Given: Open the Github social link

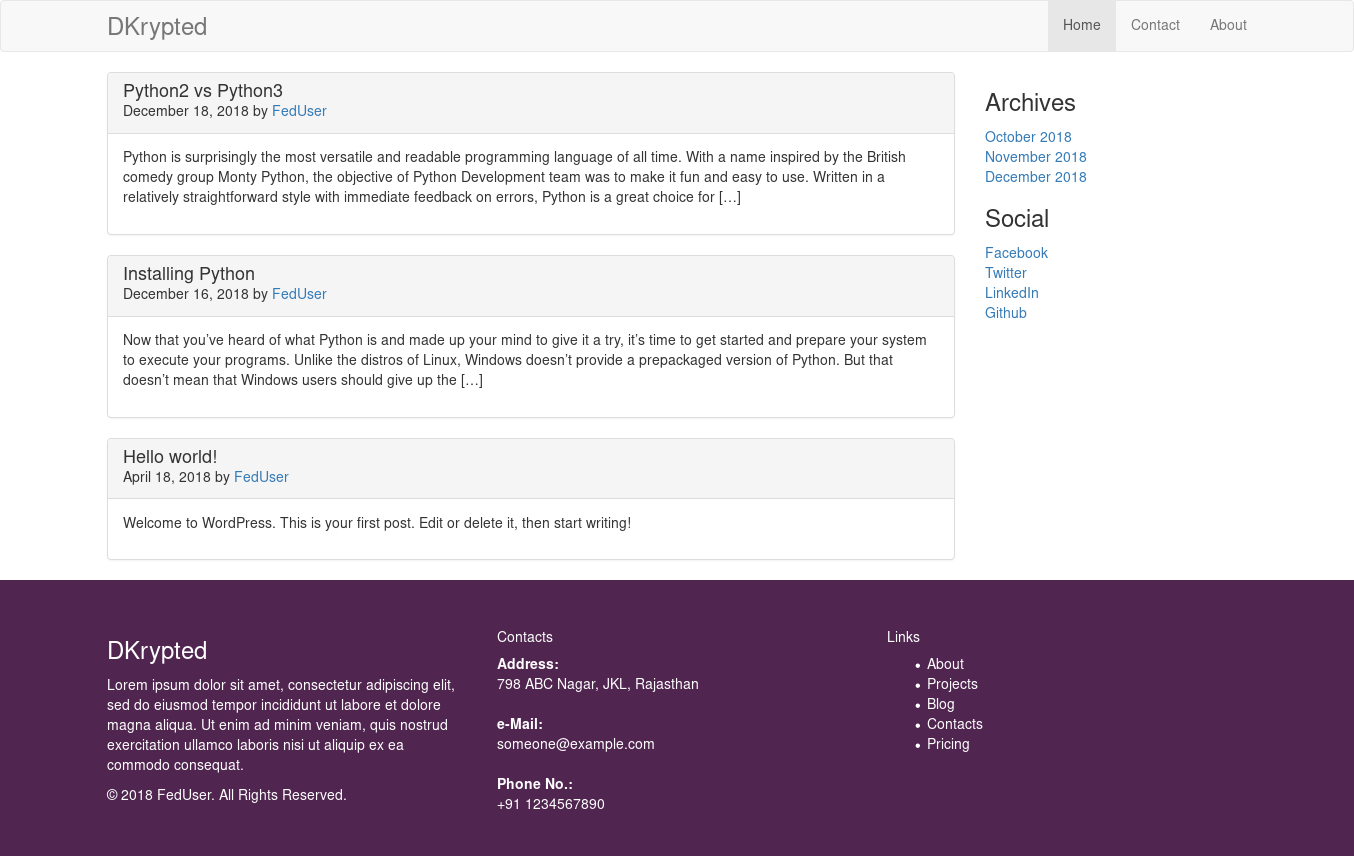Looking at the screenshot, I should (x=1005, y=313).
